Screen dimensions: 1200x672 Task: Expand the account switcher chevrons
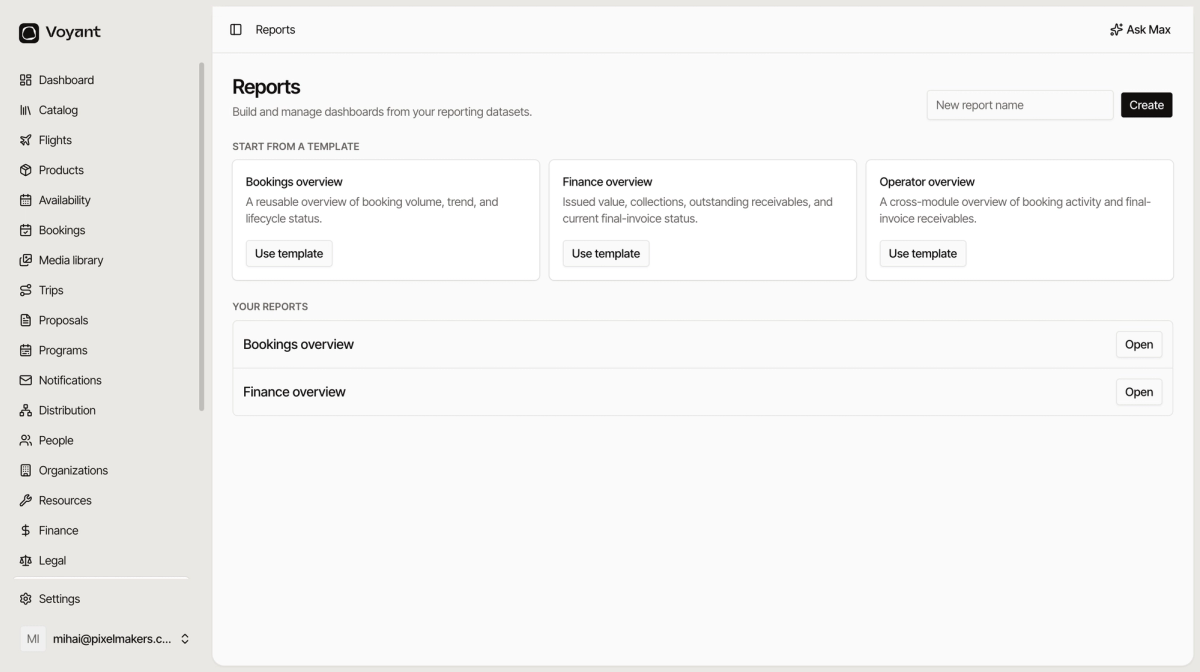[x=185, y=639]
